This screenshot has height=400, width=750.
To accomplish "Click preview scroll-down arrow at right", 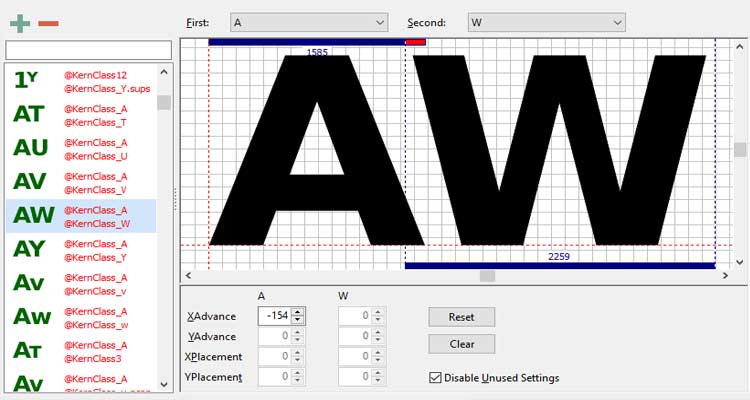I will (x=740, y=262).
